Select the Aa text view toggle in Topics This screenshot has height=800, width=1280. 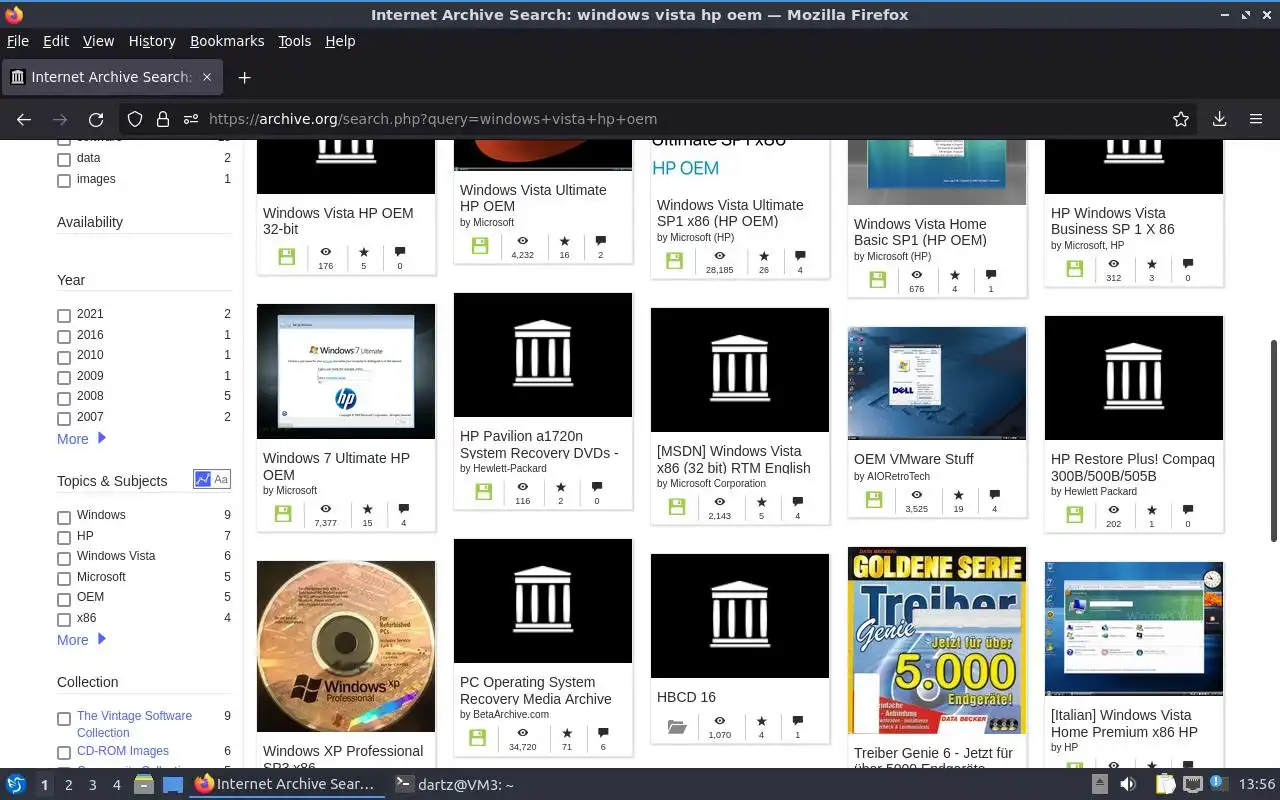pyautogui.click(x=221, y=480)
